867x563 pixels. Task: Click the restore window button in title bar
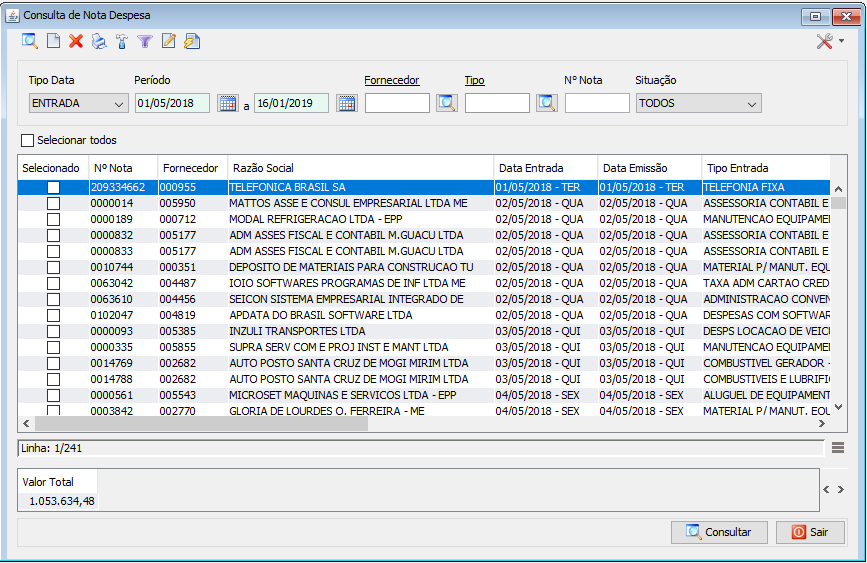[x=815, y=17]
